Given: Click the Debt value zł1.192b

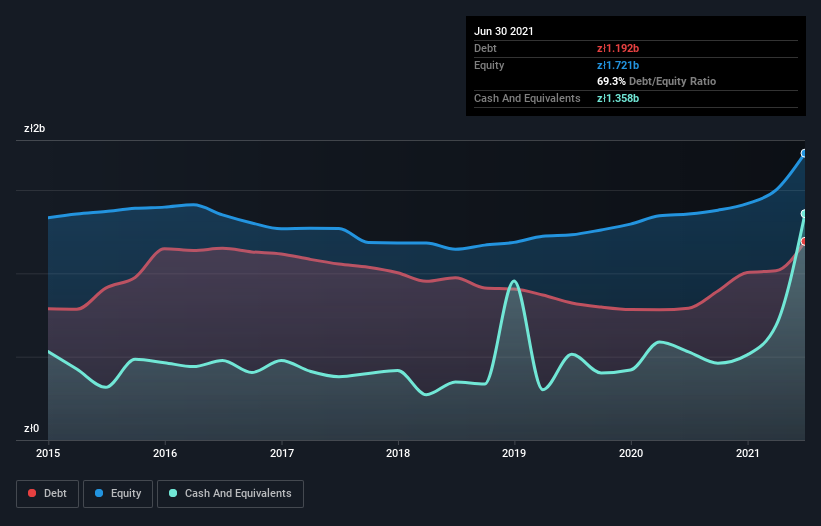Looking at the screenshot, I should point(618,48).
